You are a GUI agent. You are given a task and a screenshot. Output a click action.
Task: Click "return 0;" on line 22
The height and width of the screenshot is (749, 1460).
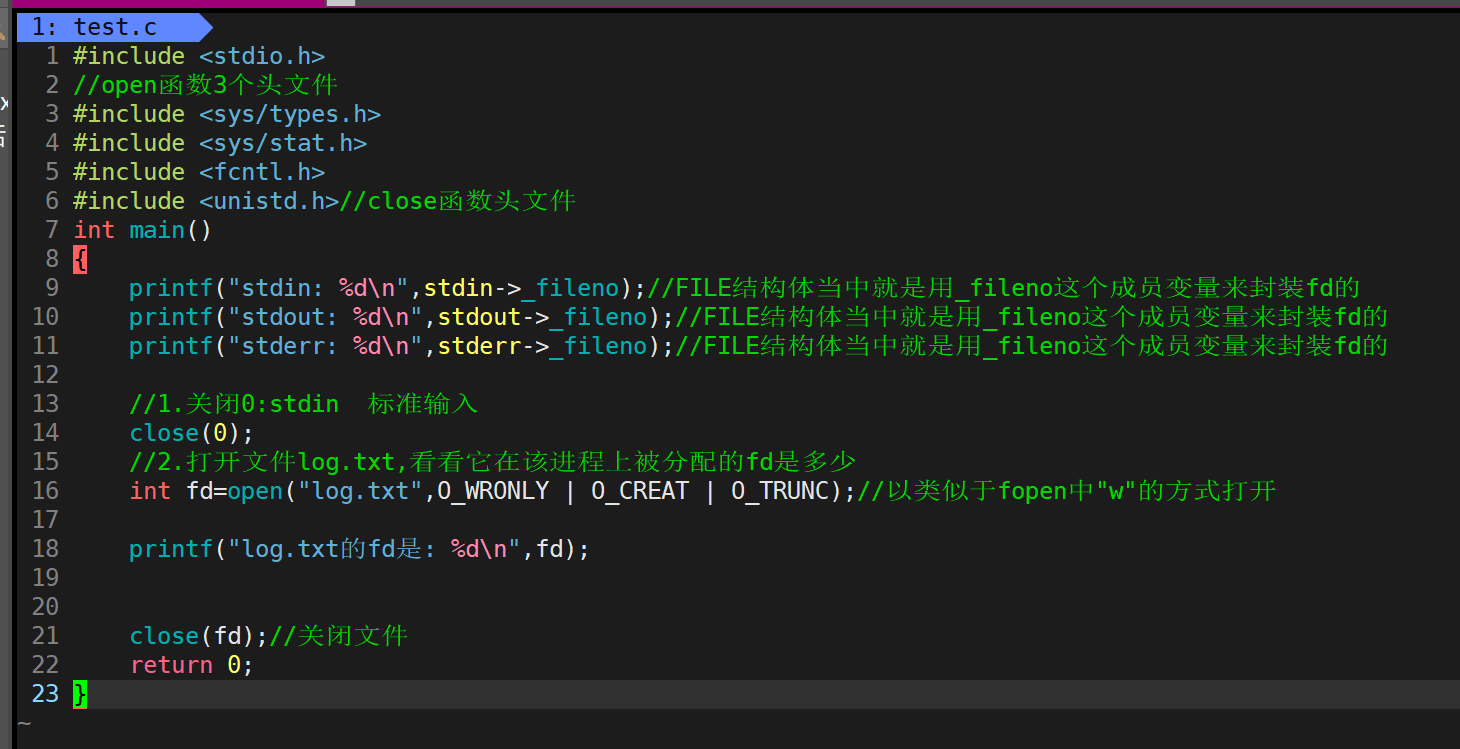coord(192,665)
